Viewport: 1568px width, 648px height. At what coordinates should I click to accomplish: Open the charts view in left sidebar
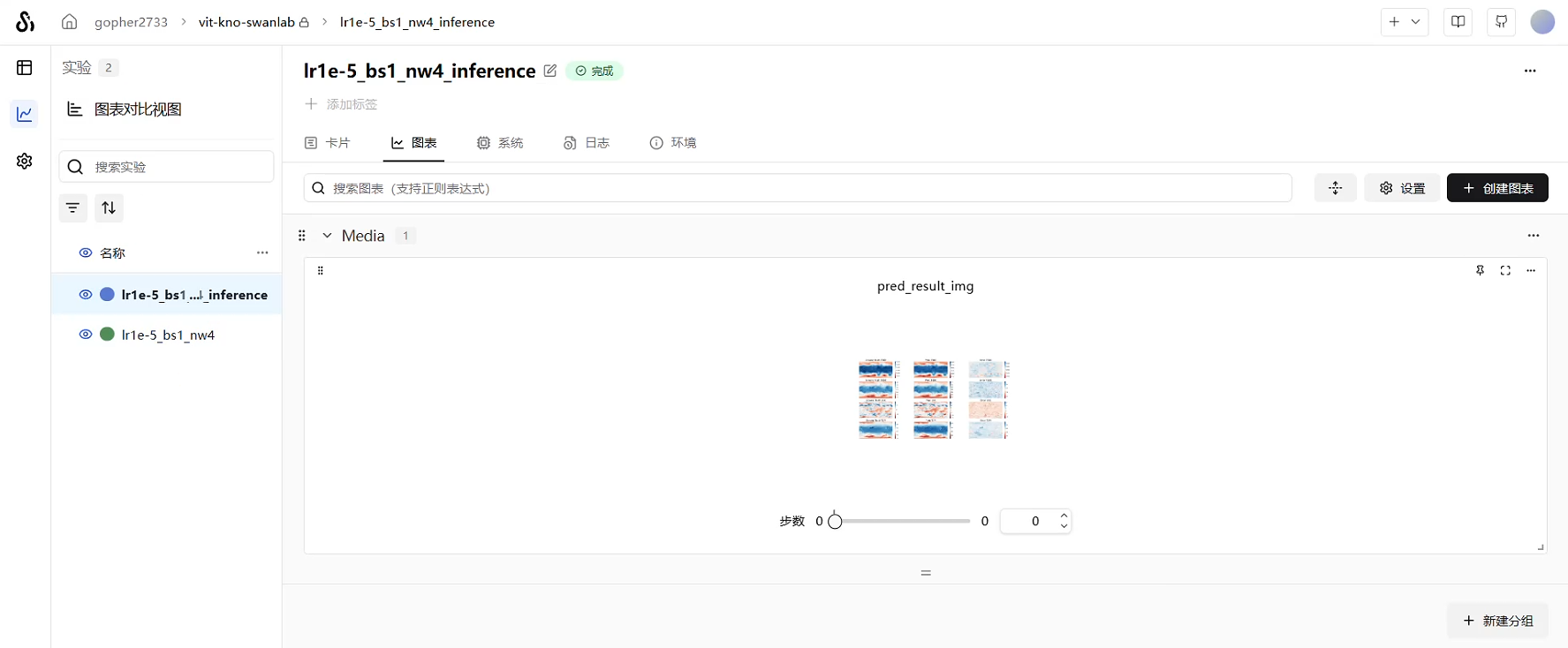(x=25, y=114)
